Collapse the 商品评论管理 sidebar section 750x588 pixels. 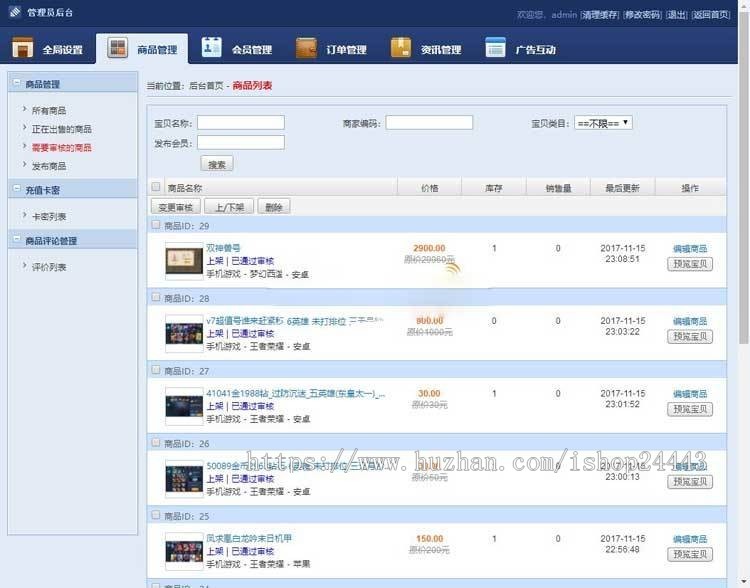pyautogui.click(x=16, y=239)
